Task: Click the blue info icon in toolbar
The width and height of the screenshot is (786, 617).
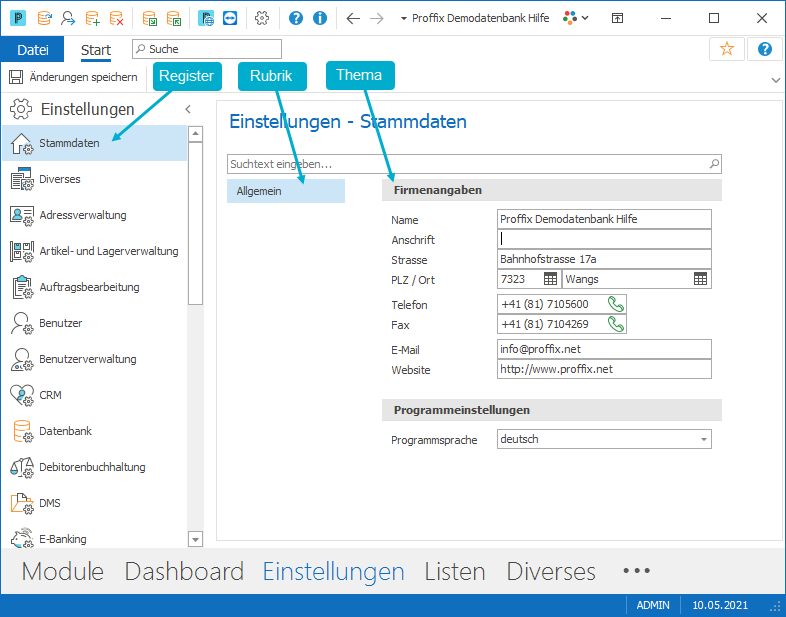Action: pyautogui.click(x=320, y=19)
